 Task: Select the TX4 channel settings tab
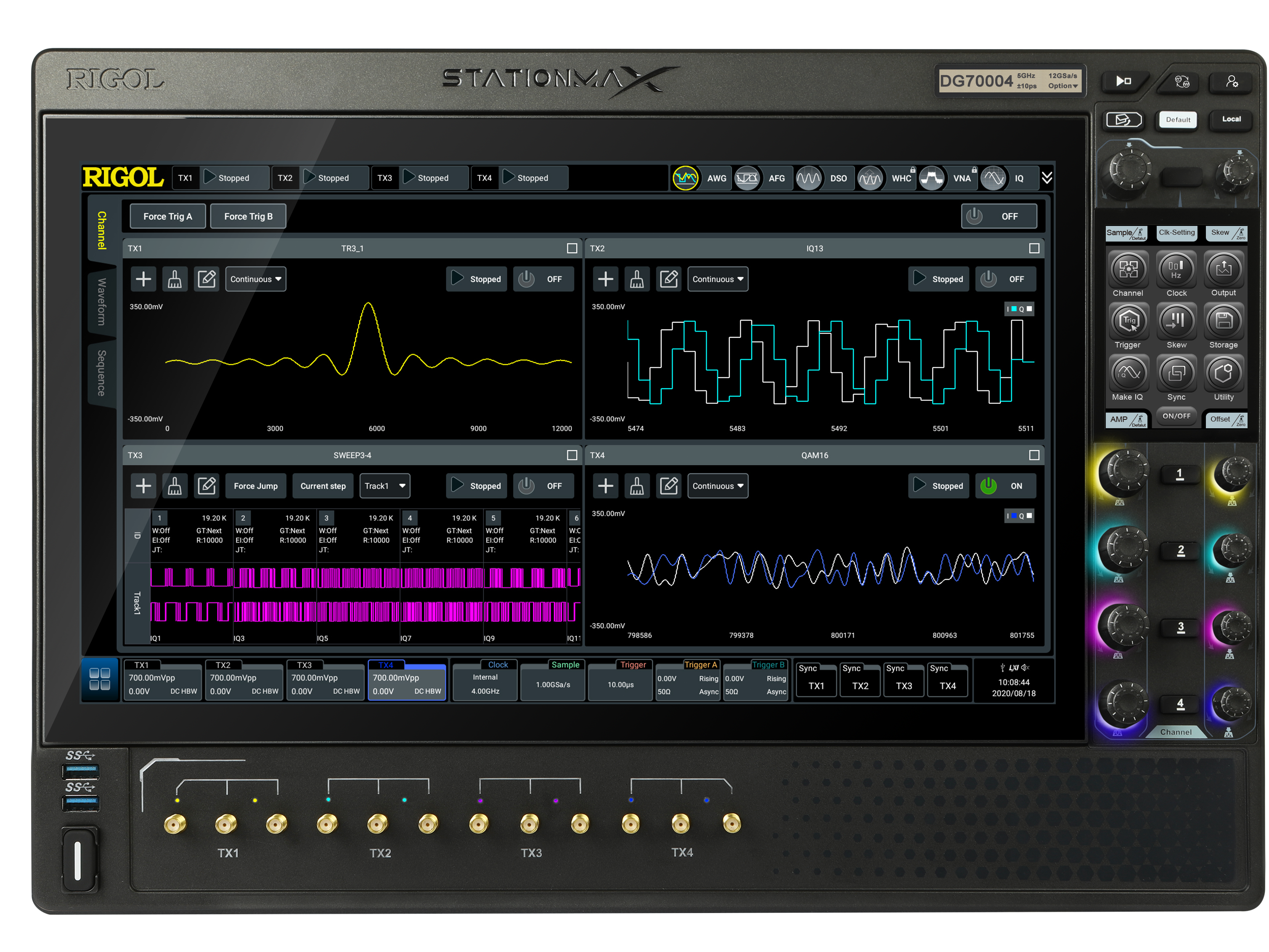(407, 680)
